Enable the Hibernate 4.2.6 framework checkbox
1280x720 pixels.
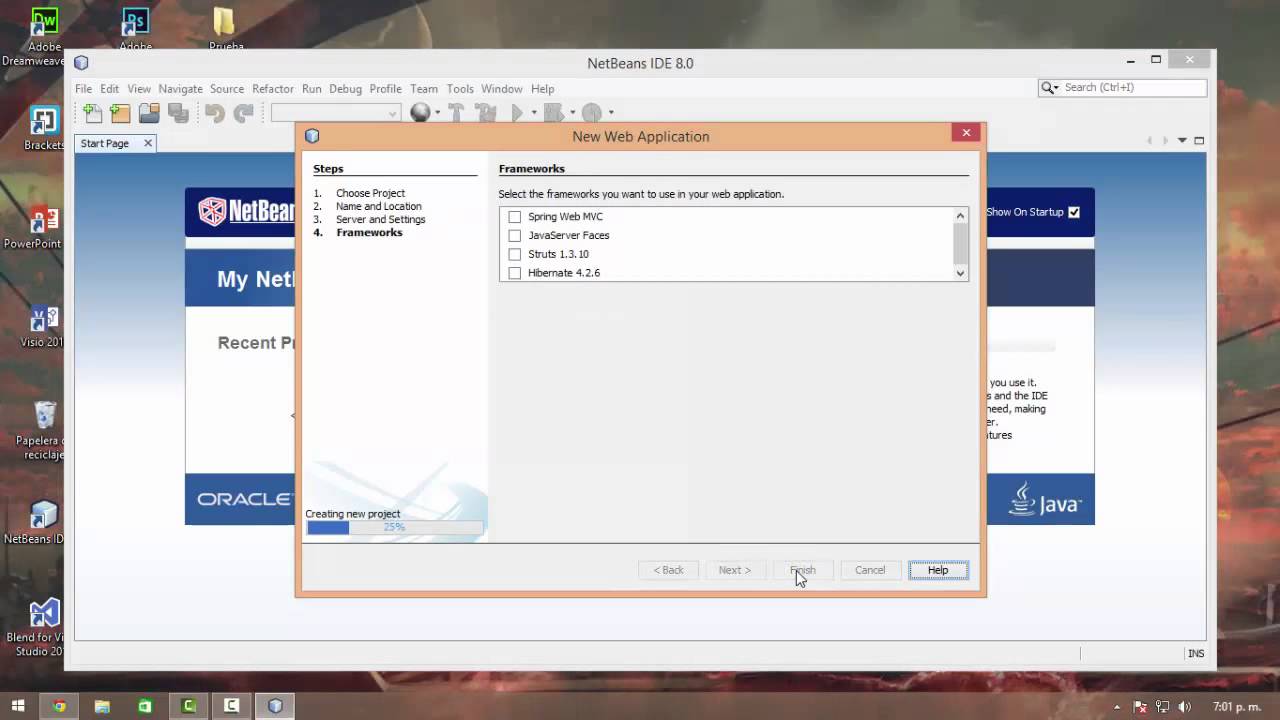(x=515, y=273)
